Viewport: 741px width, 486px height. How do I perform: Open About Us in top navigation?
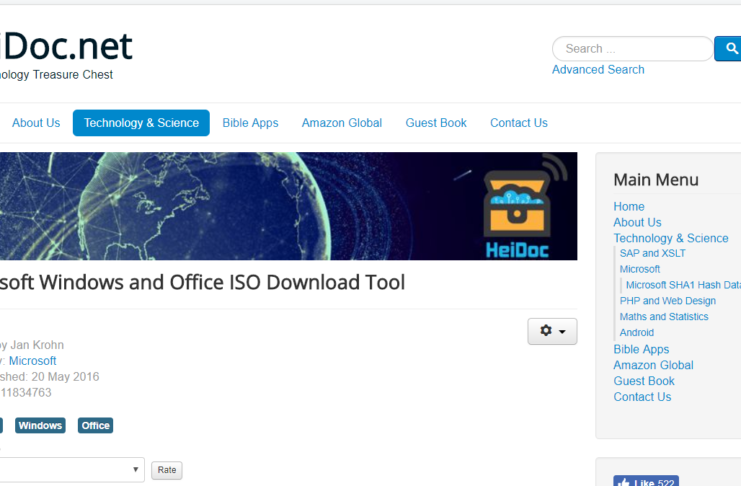36,123
